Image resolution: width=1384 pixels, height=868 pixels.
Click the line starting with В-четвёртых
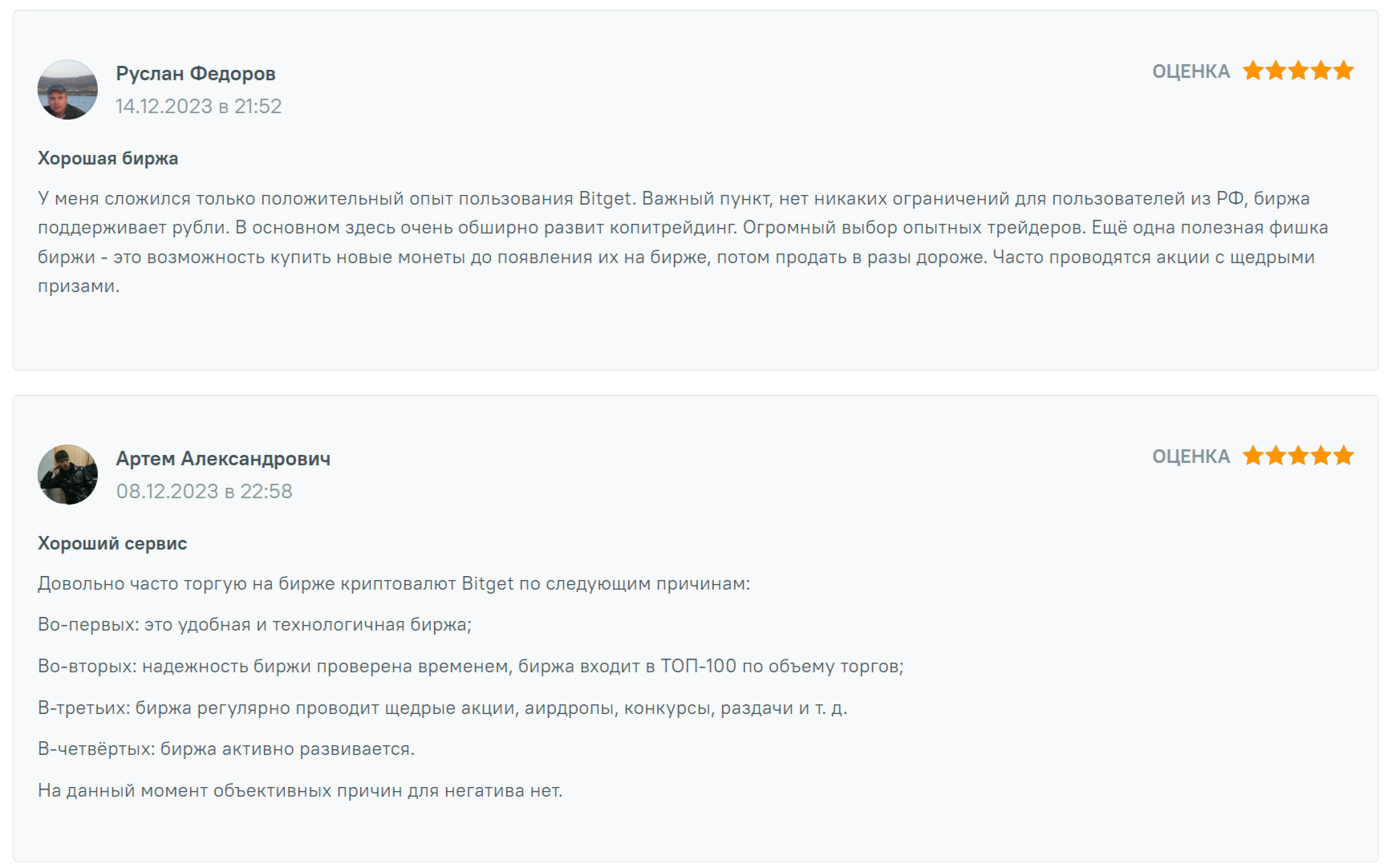pos(226,749)
